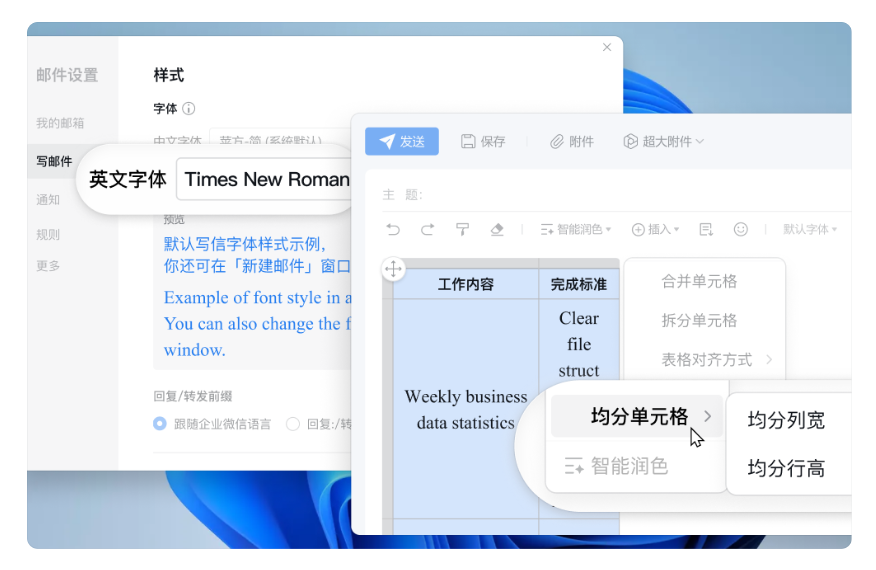The image size is (876, 570).
Task: Select 均分列宽 in the submenu
Action: [786, 421]
